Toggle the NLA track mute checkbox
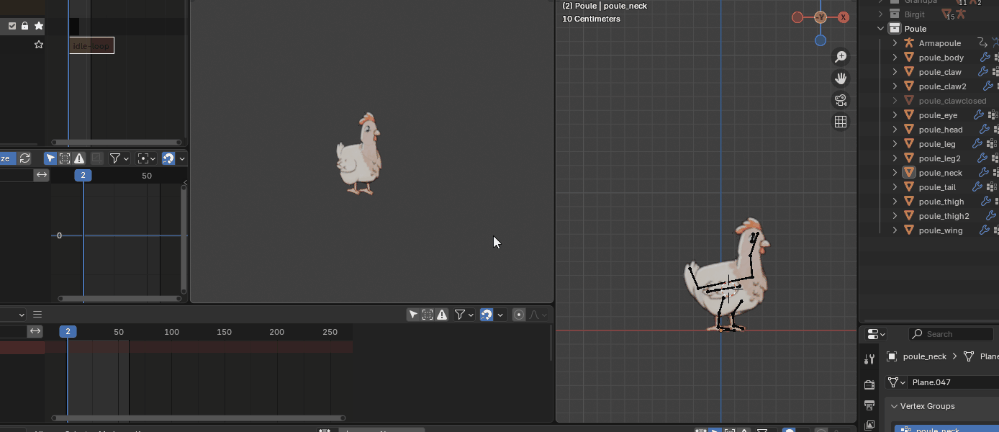This screenshot has width=999, height=432. (12, 25)
